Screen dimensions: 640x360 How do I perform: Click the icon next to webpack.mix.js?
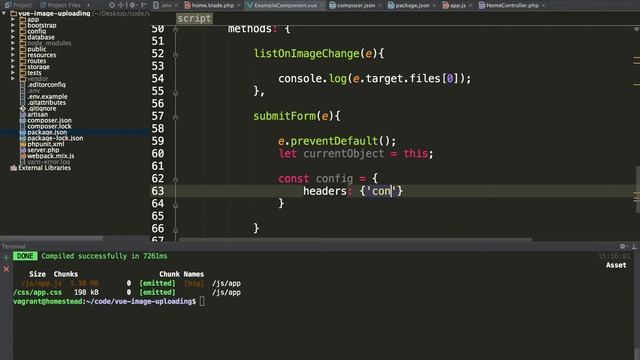click(x=23, y=156)
